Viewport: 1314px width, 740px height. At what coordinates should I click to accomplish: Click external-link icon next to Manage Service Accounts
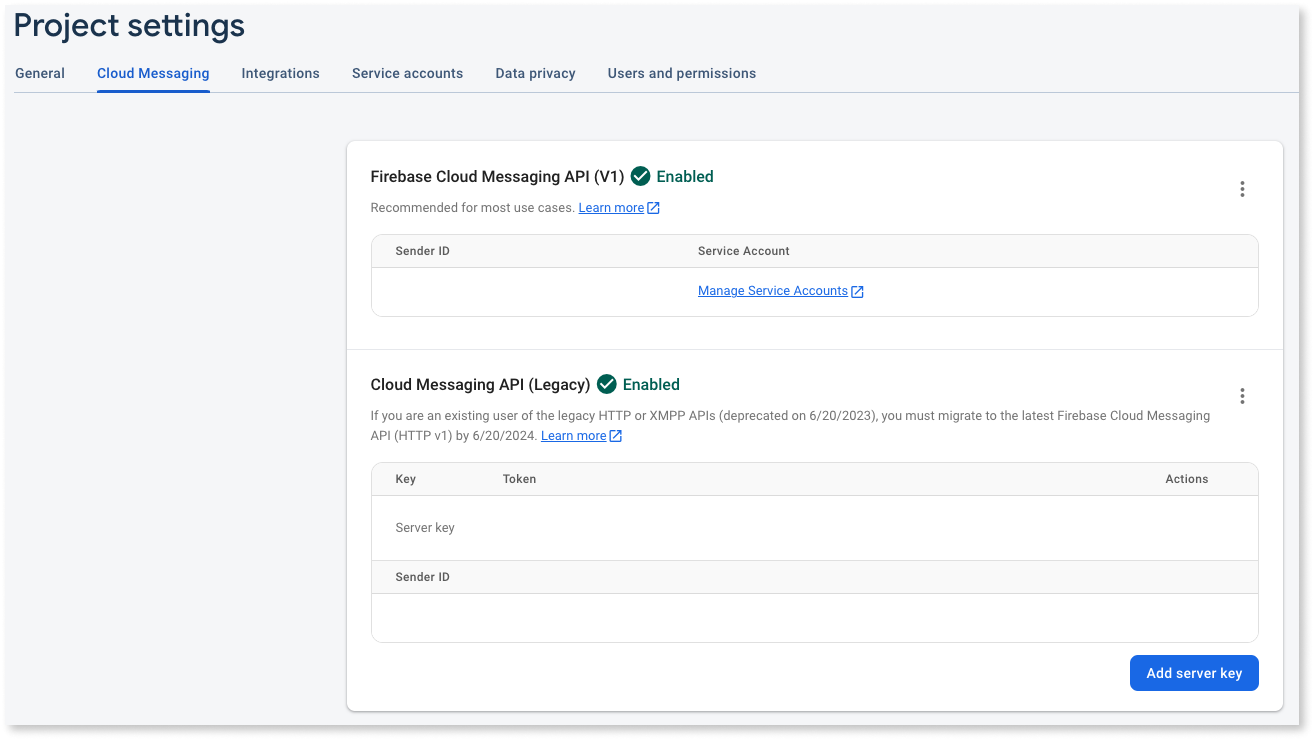tap(857, 291)
